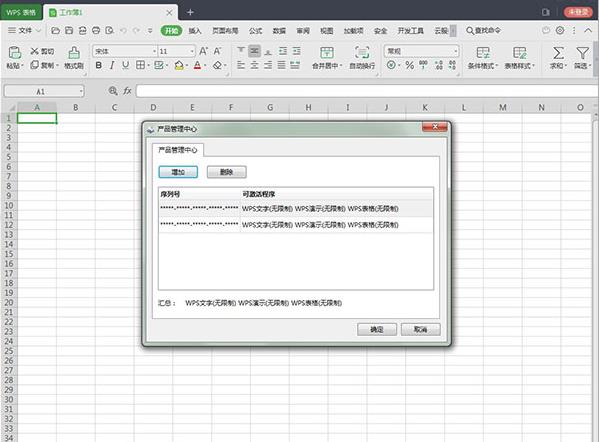Open the font name dropdown
The image size is (599, 442).
pyautogui.click(x=154, y=51)
